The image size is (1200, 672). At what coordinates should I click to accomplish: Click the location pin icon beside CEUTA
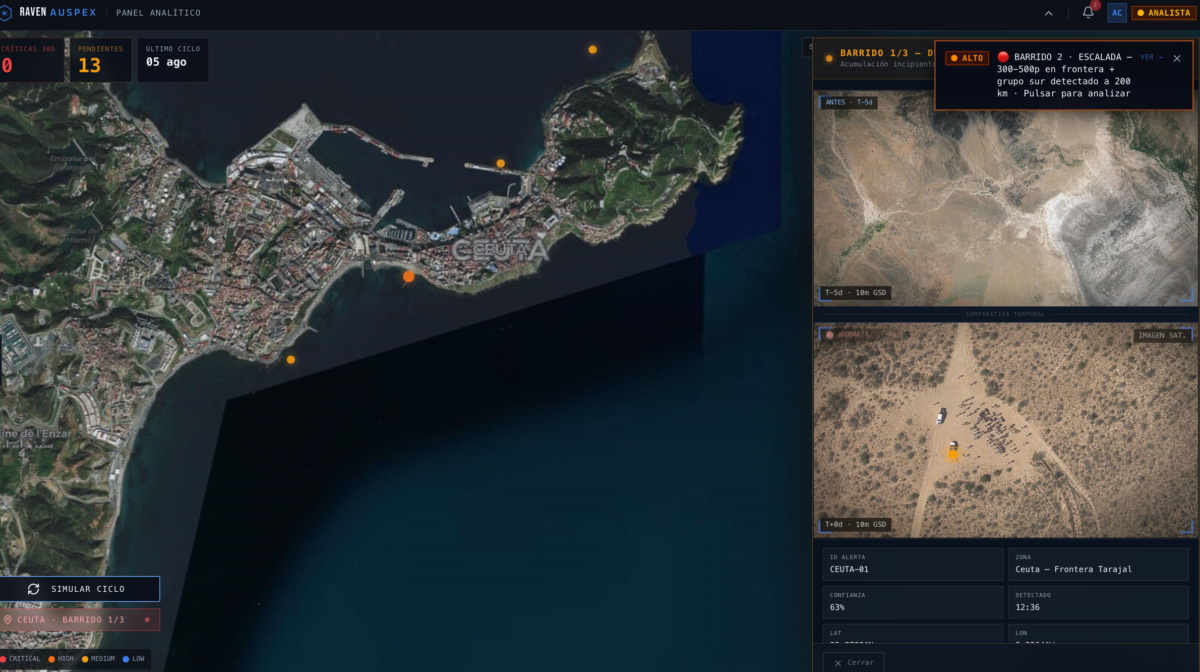(x=8, y=619)
